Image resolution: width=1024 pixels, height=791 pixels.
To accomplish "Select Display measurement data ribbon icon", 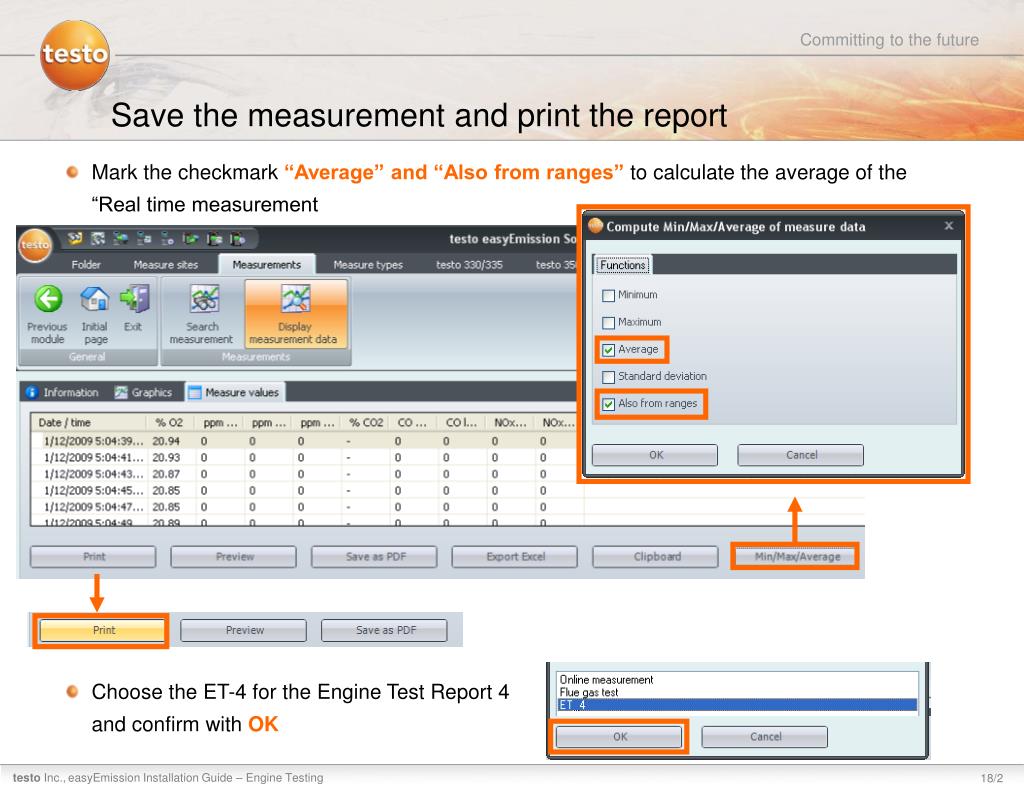I will (295, 299).
